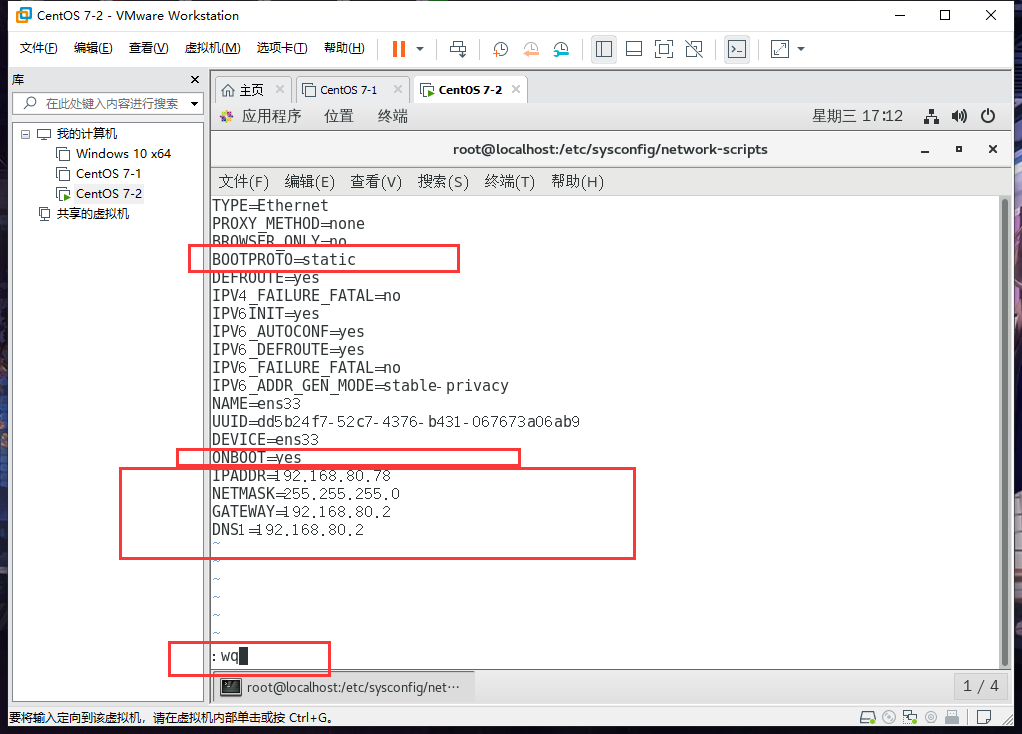Image resolution: width=1022 pixels, height=734 pixels.
Task: Open the 虚拟机(M) menu
Action: pyautogui.click(x=212, y=48)
